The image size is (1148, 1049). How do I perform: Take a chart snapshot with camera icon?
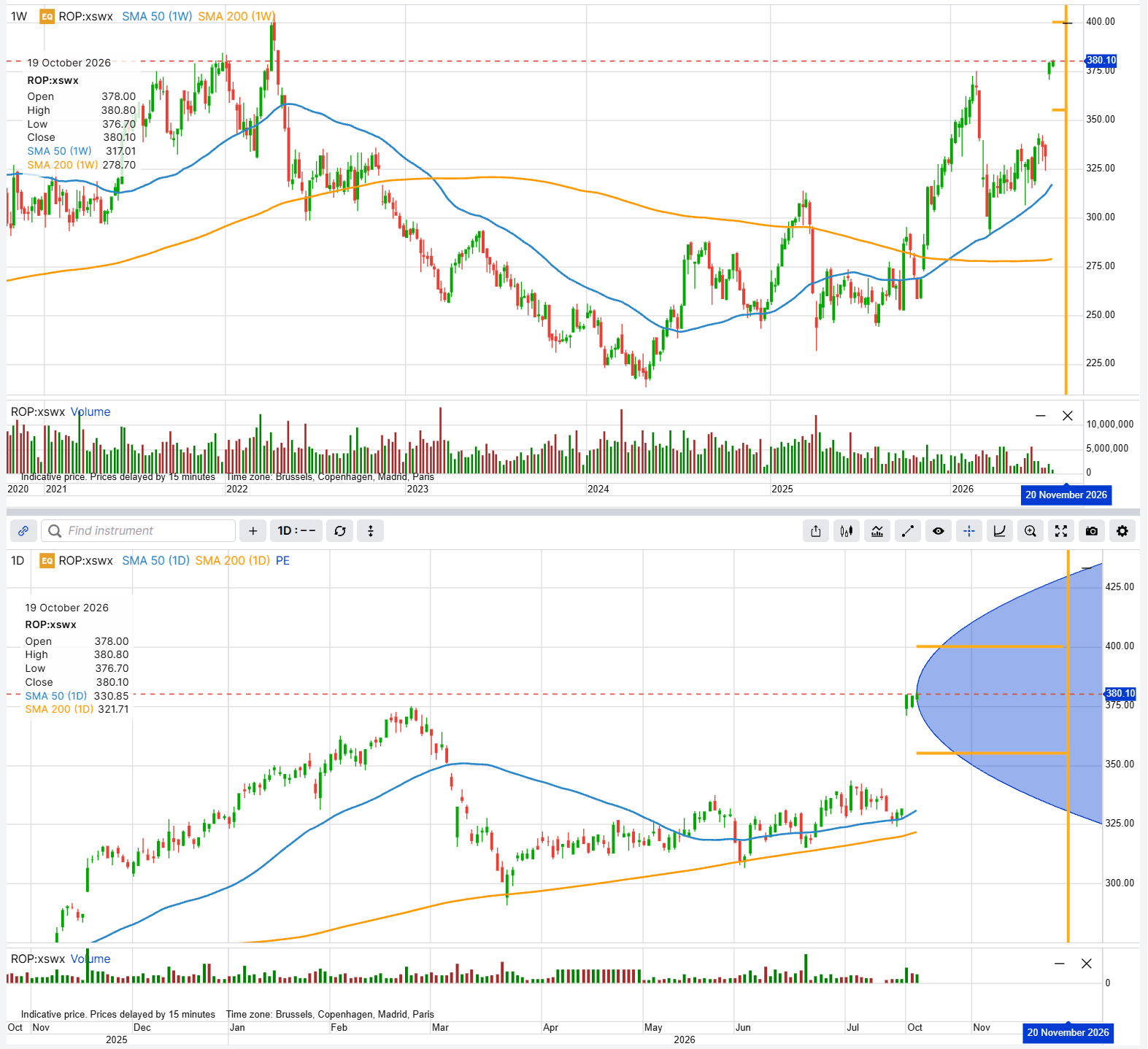[1092, 531]
